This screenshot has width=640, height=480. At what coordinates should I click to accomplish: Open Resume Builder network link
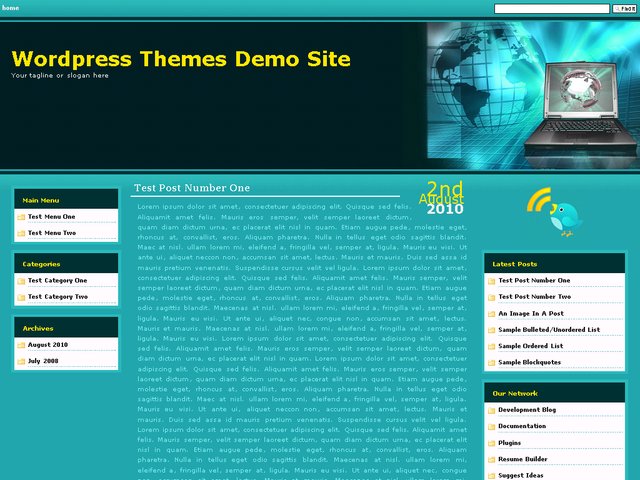[523, 459]
